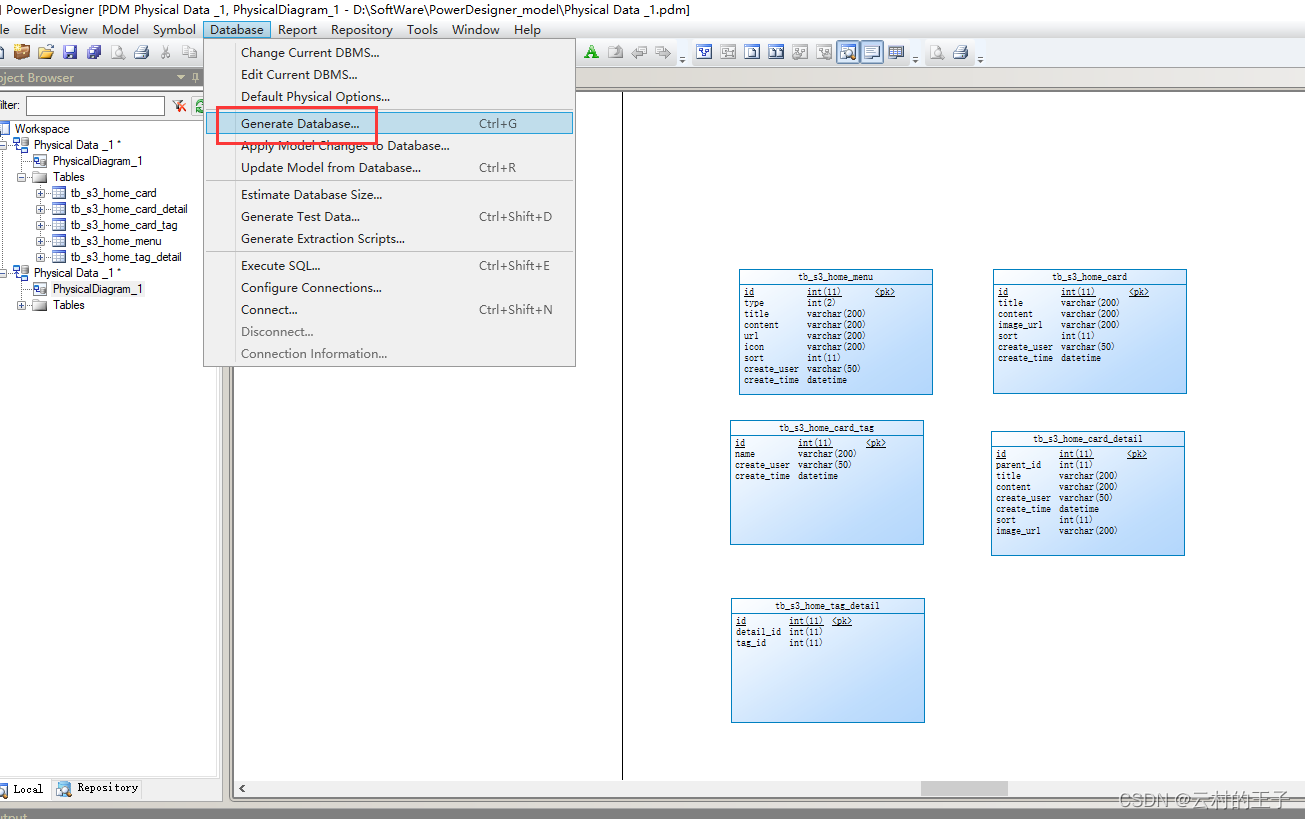Viewport: 1305px width, 819px height.
Task: Click the grid table view toolbar icon
Action: [x=896, y=52]
